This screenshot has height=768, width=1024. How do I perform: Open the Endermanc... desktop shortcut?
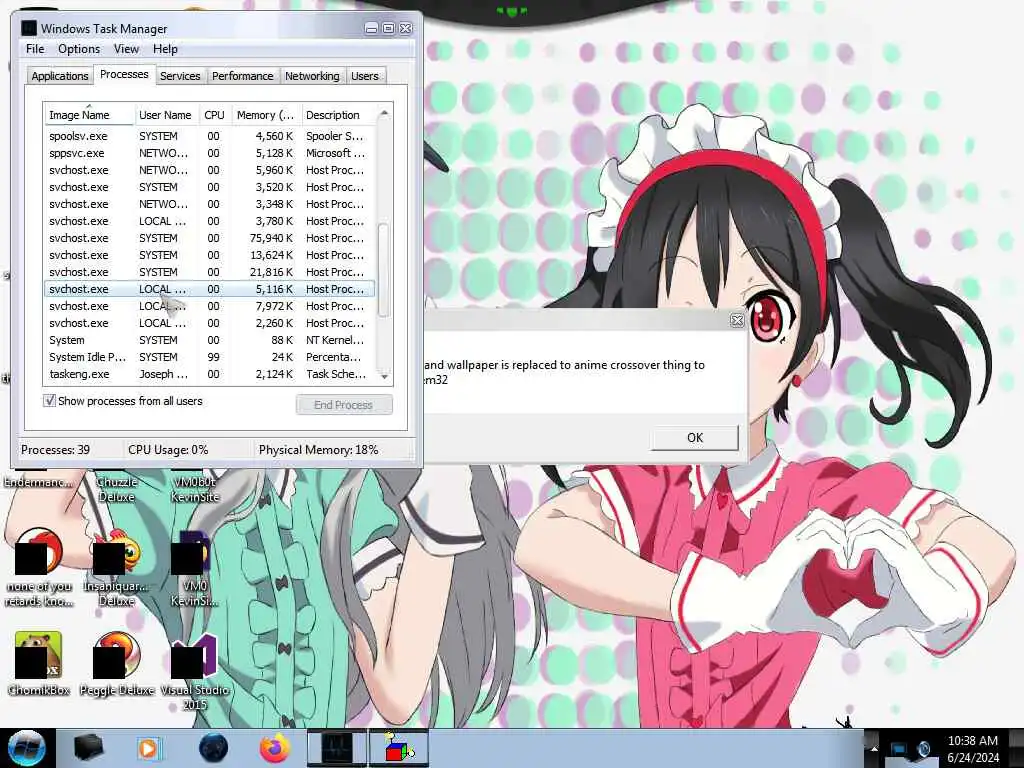[39, 482]
